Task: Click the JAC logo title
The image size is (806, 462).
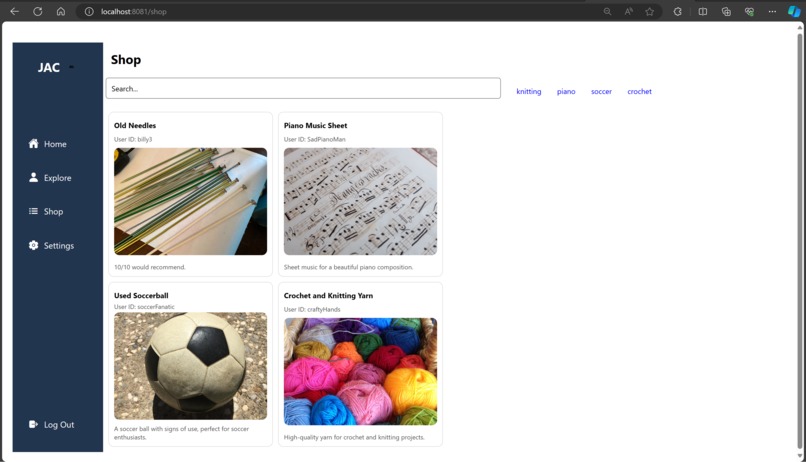Action: 49,67
